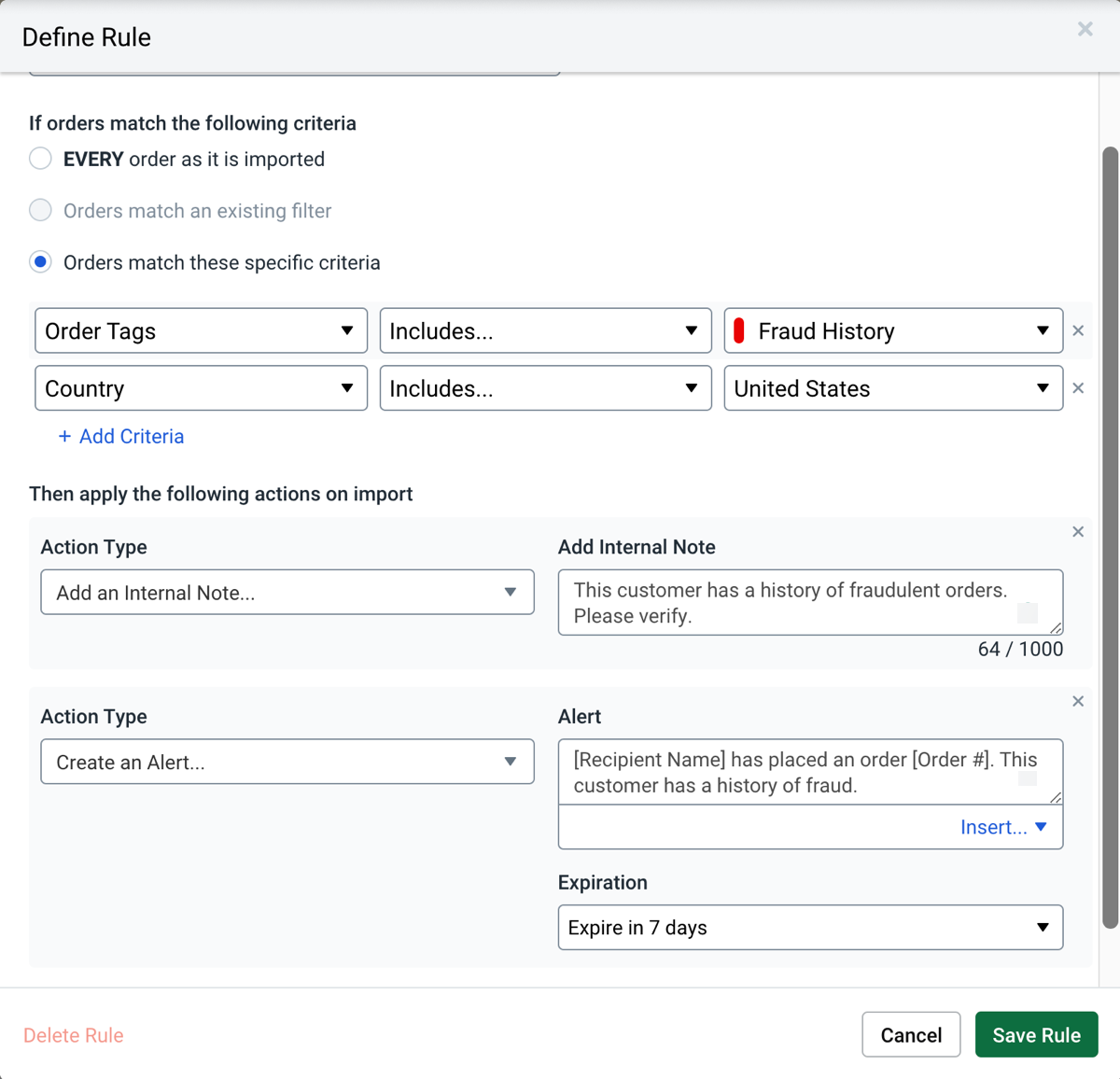Open the United States country dropdown

click(x=893, y=388)
